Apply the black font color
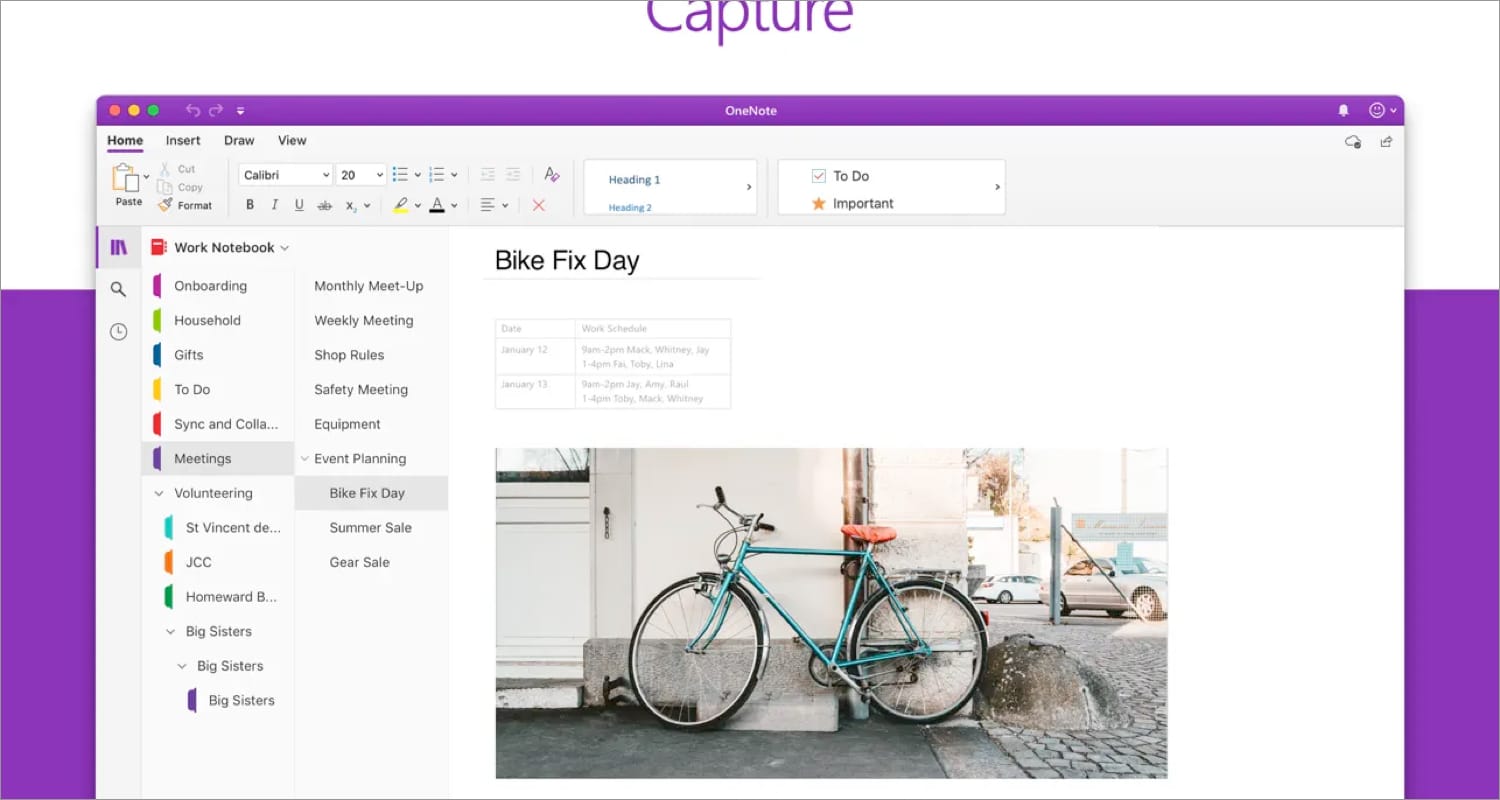The height and width of the screenshot is (800, 1500). 437,205
